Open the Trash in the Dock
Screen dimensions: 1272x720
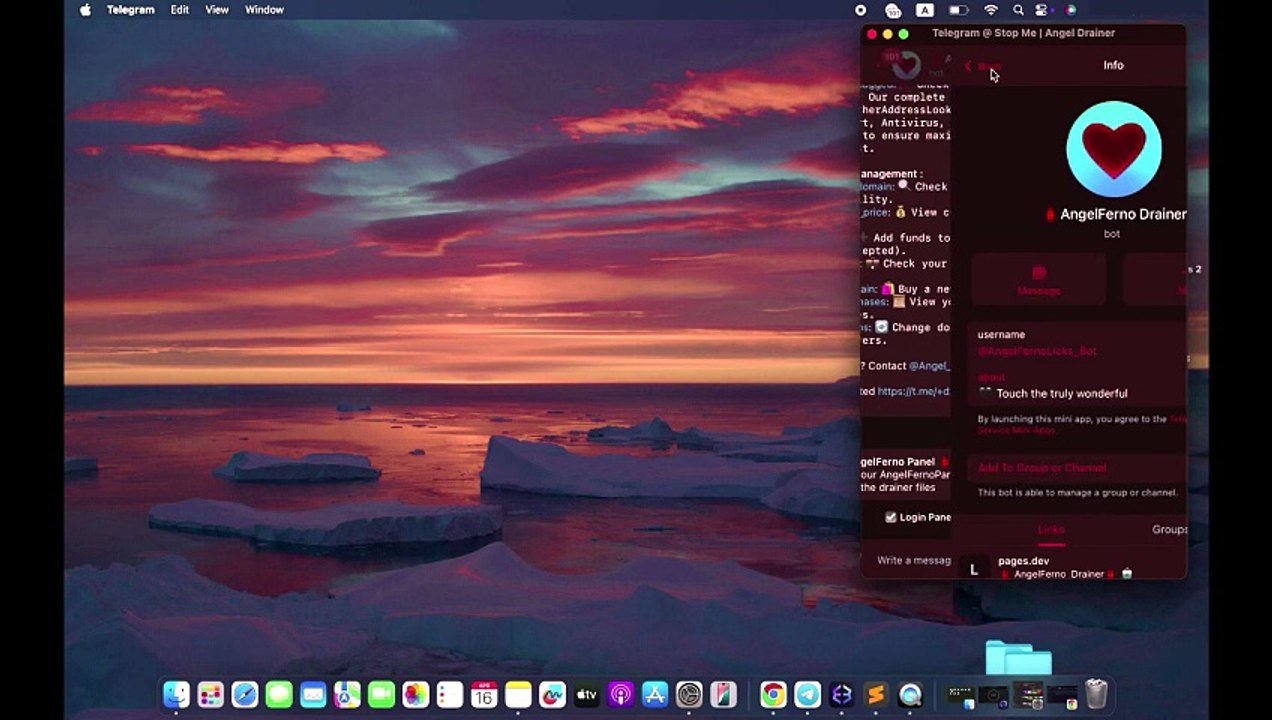pos(1097,694)
